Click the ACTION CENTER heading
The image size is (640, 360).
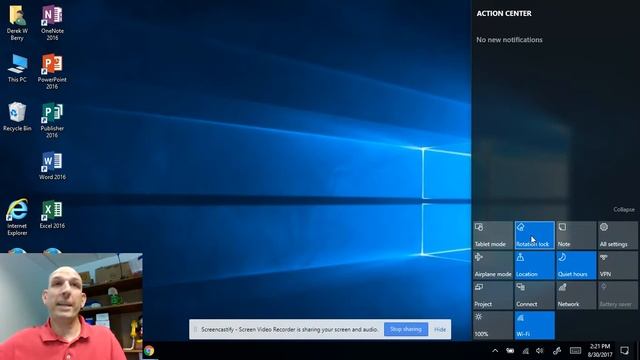(504, 13)
